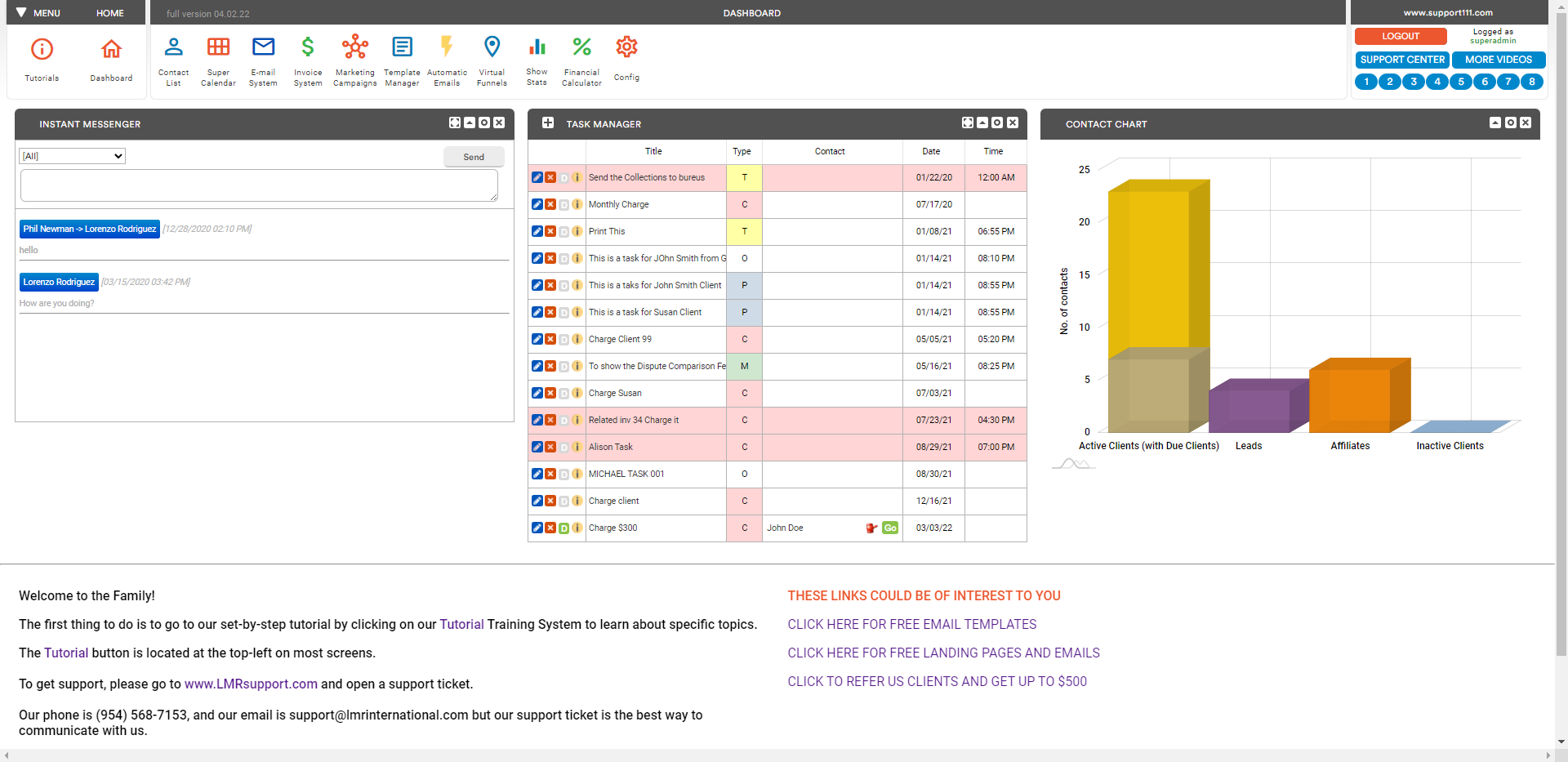
Task: Show info for 'Charge Client 99' task
Action: tap(577, 339)
